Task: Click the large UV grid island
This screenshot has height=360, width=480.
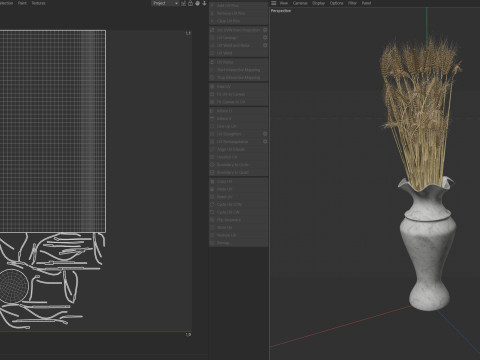Action: [53, 131]
